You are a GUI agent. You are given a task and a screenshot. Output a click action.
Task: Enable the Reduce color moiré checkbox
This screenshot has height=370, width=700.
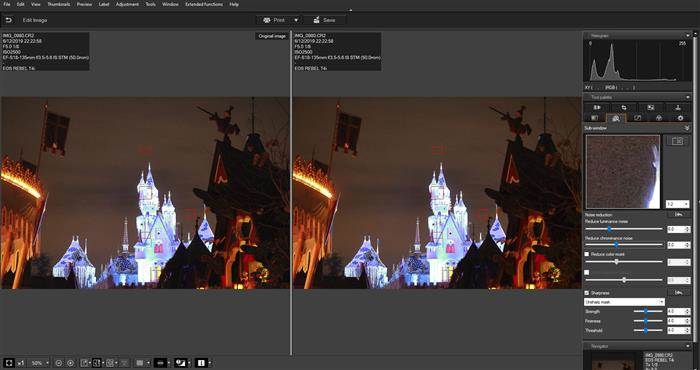(x=587, y=254)
